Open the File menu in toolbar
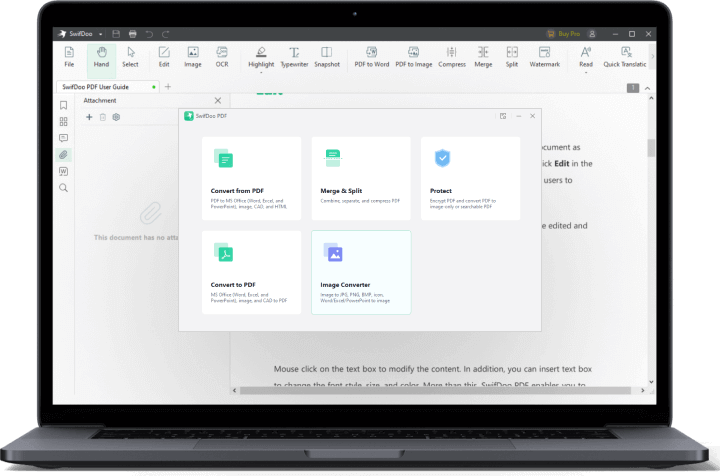720x476 pixels. click(x=69, y=57)
